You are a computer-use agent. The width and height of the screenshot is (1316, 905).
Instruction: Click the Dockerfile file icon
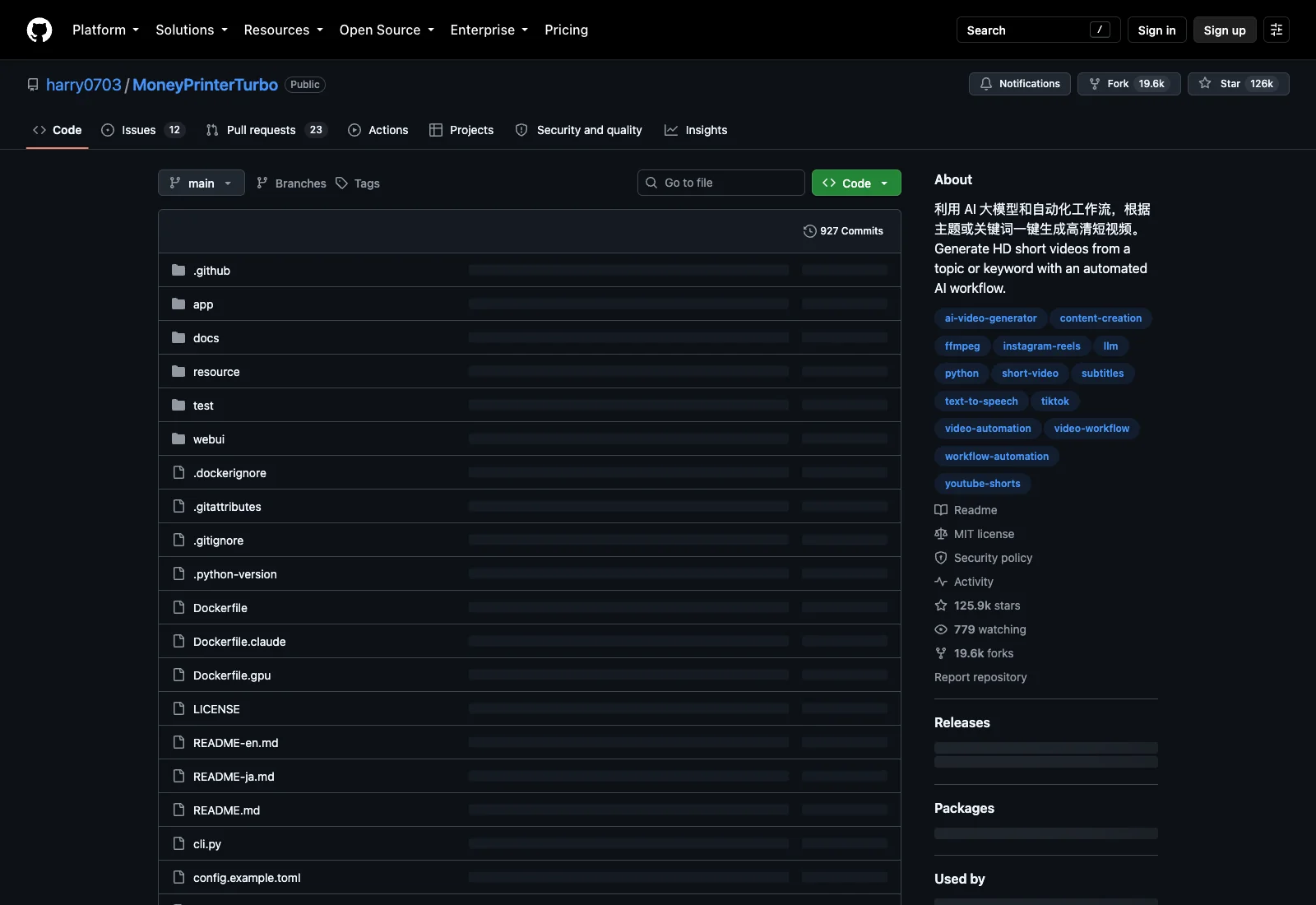coord(178,607)
